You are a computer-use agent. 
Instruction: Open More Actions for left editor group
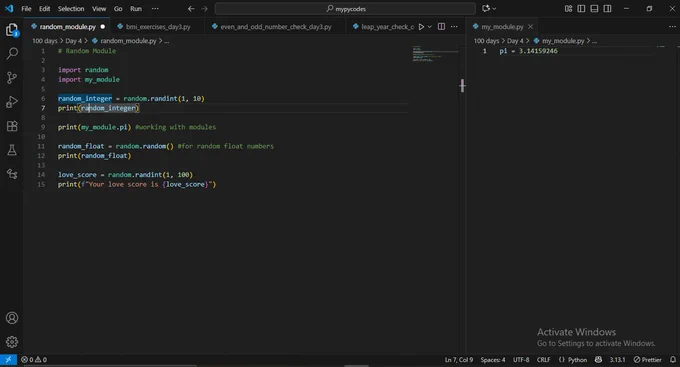tap(454, 26)
